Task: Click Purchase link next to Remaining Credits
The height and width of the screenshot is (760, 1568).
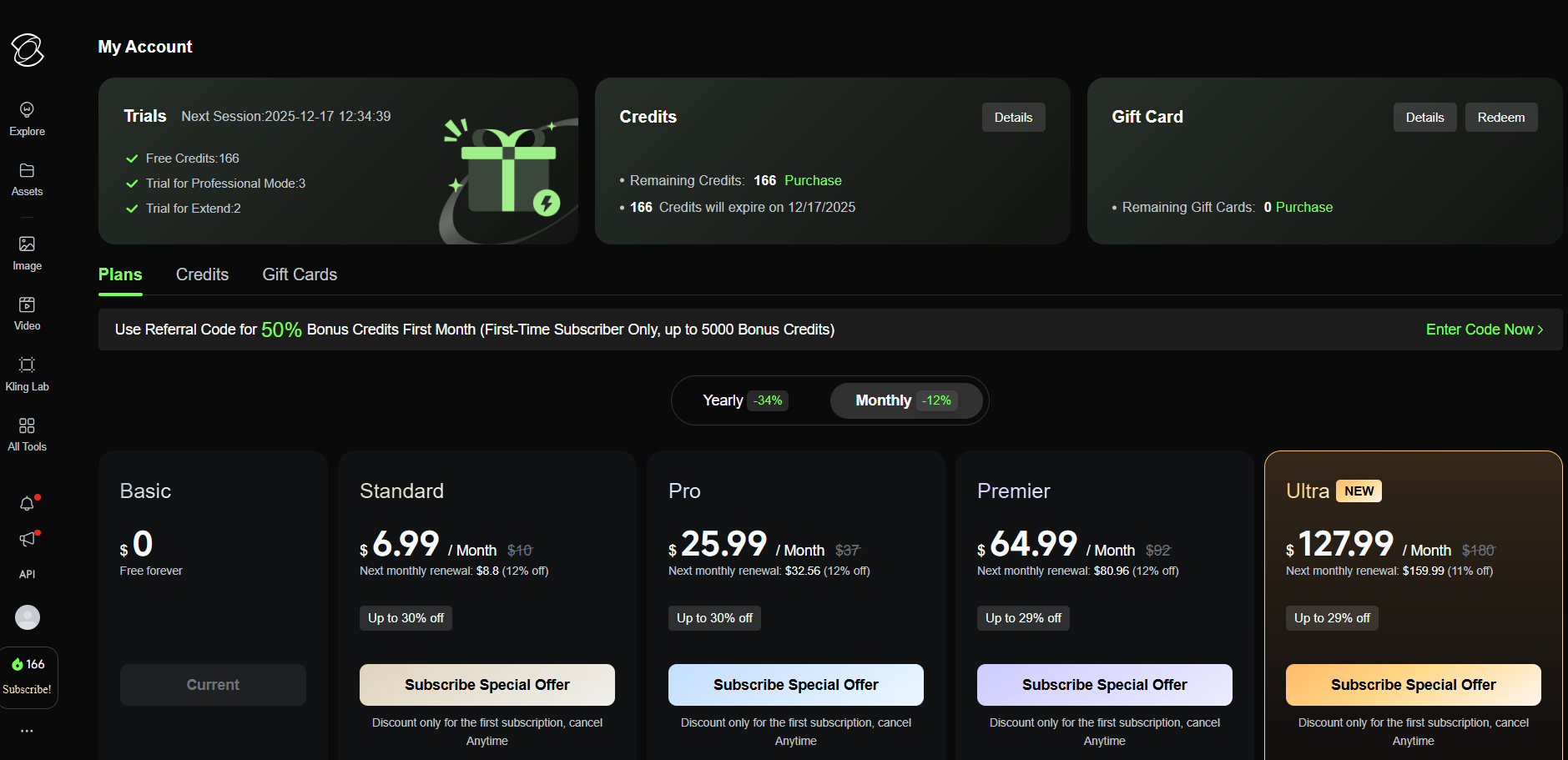Action: click(x=813, y=181)
